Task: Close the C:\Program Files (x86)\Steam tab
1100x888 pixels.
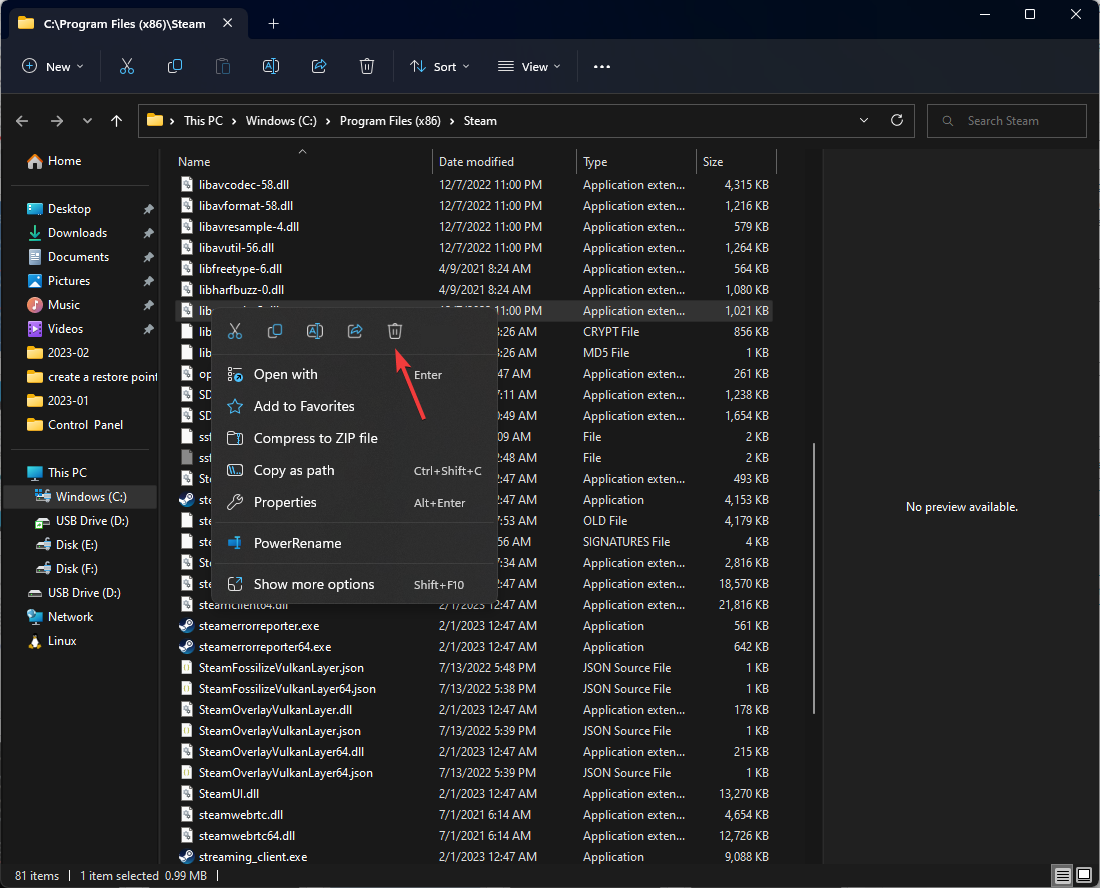Action: click(x=228, y=23)
